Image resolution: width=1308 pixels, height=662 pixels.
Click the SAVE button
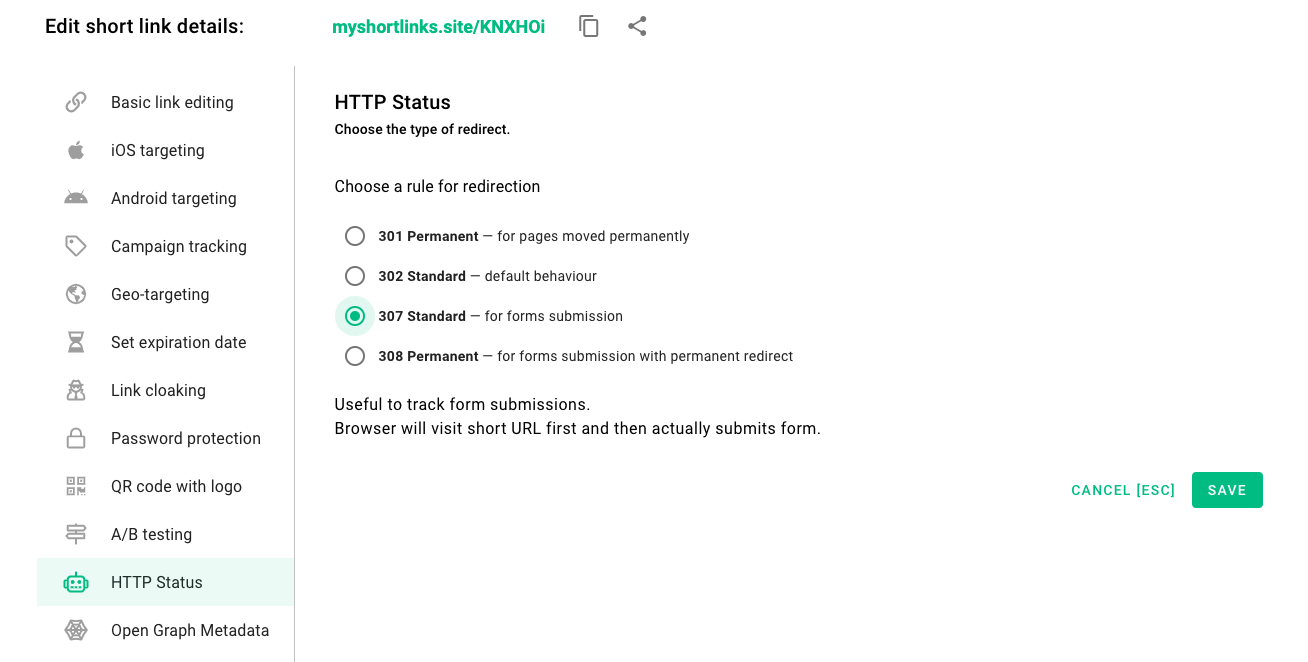coord(1227,490)
